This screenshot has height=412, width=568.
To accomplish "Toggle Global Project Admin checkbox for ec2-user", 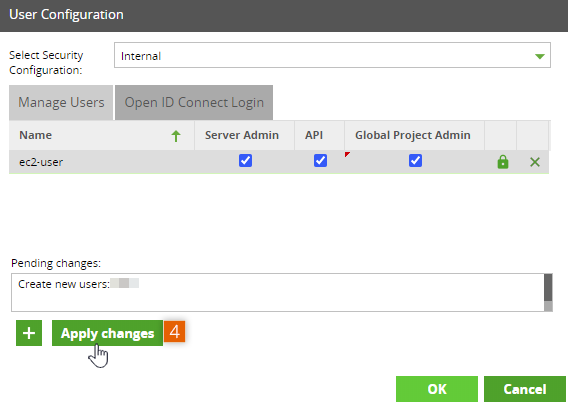I will click(x=415, y=161).
